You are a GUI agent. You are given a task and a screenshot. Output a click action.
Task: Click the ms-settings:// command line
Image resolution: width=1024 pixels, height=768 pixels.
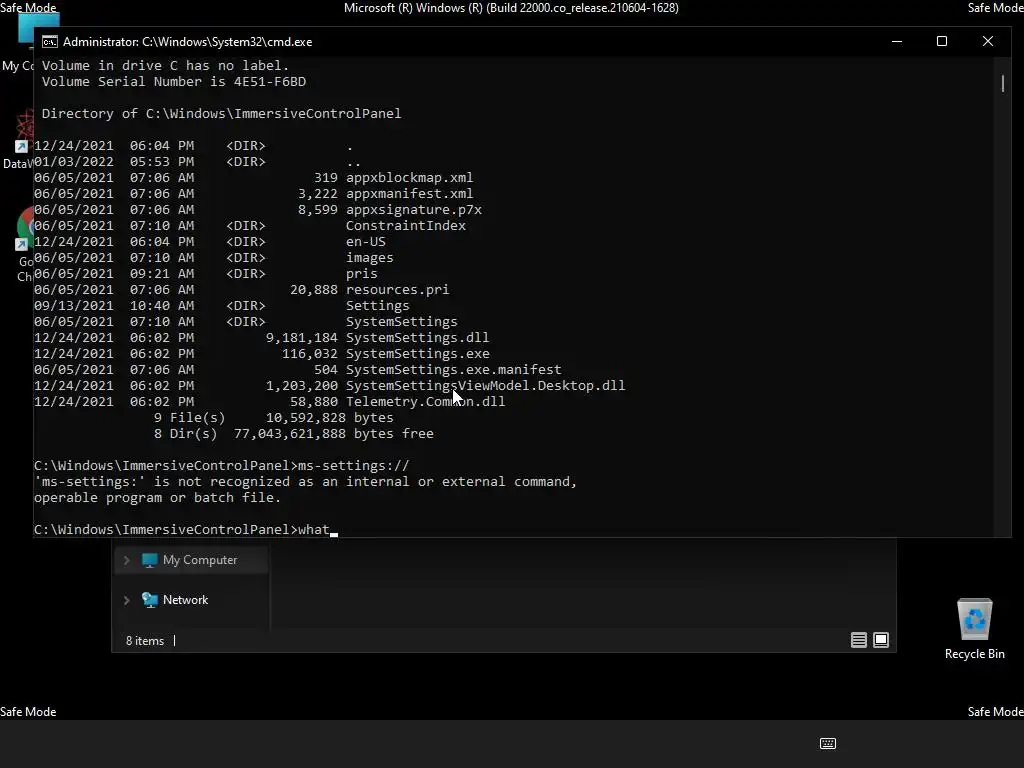pos(221,466)
